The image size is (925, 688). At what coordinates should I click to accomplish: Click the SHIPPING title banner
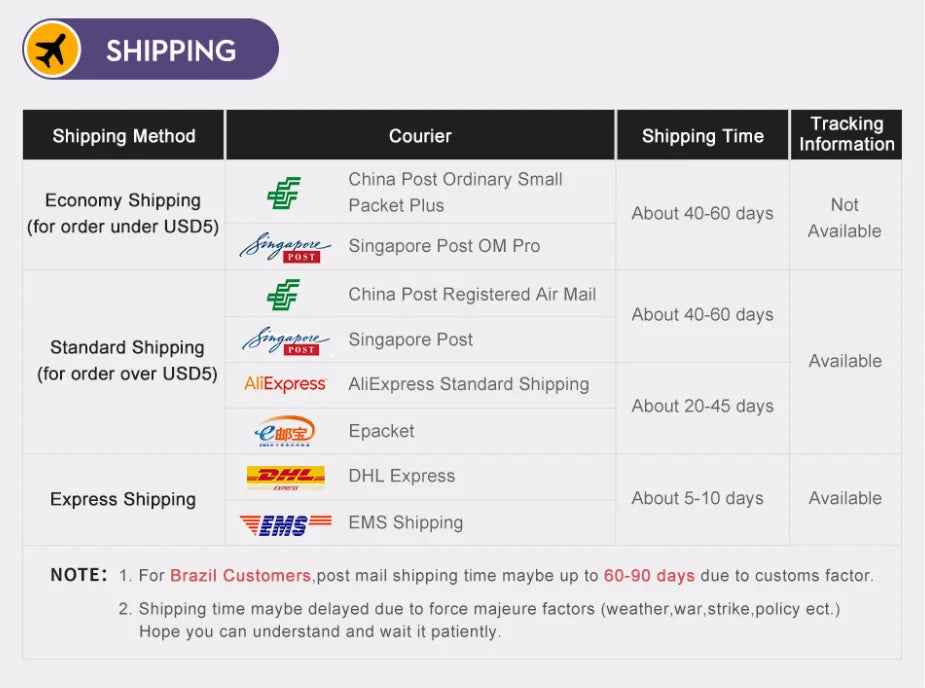(x=171, y=50)
